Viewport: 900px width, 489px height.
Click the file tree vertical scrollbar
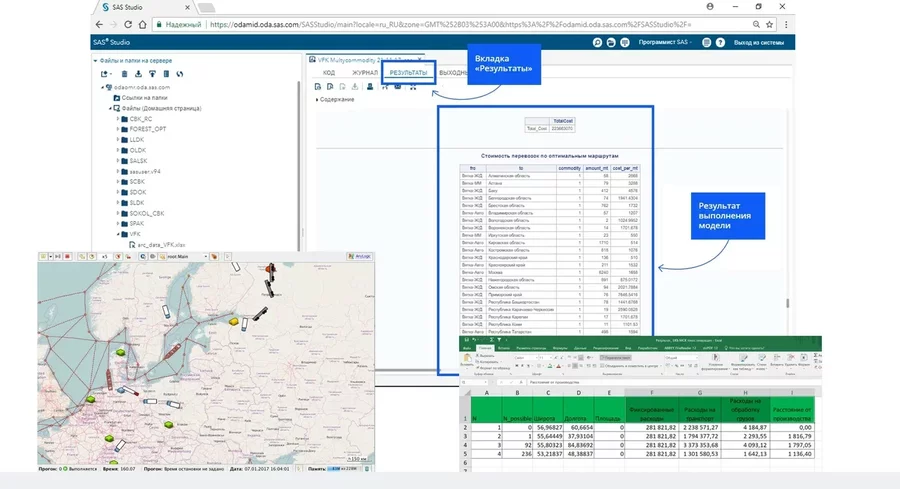click(x=299, y=166)
